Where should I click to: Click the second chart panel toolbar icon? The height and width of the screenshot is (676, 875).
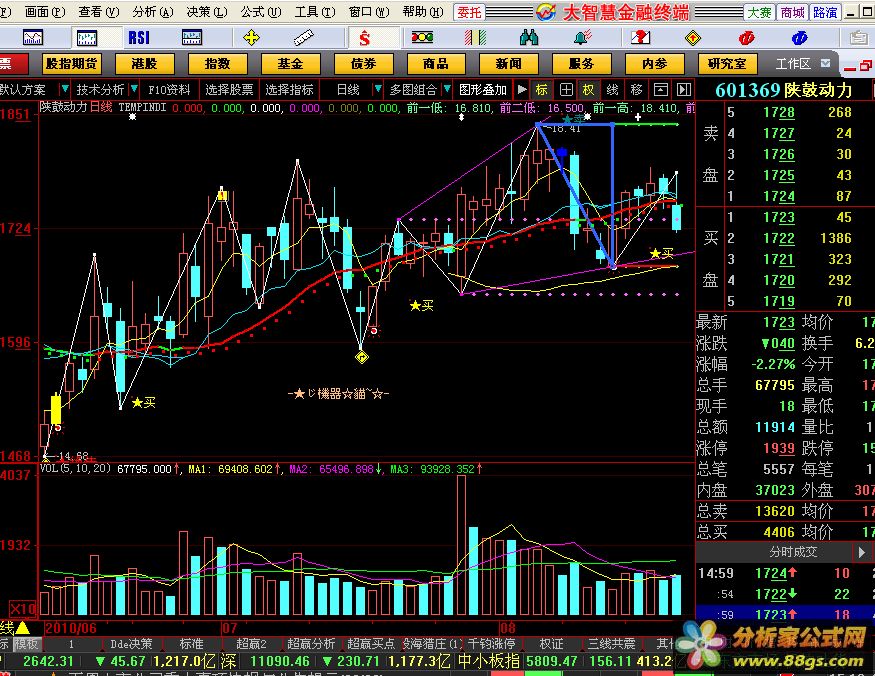86,37
